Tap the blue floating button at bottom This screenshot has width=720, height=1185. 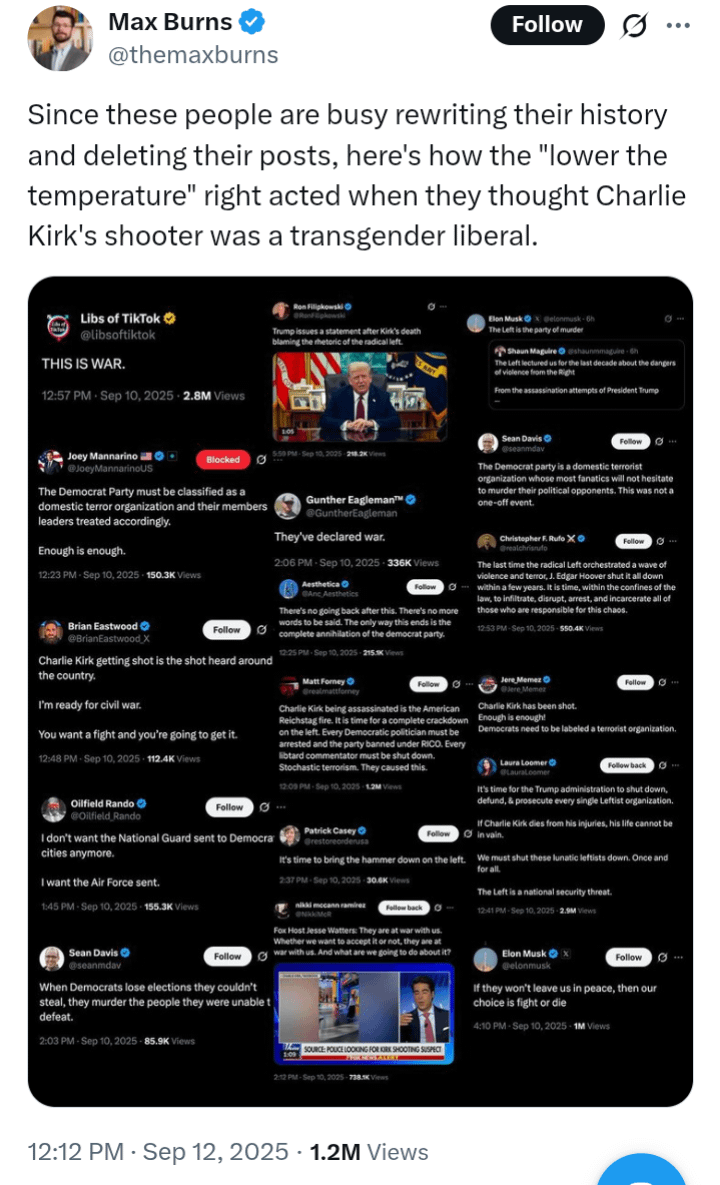(x=641, y=1169)
